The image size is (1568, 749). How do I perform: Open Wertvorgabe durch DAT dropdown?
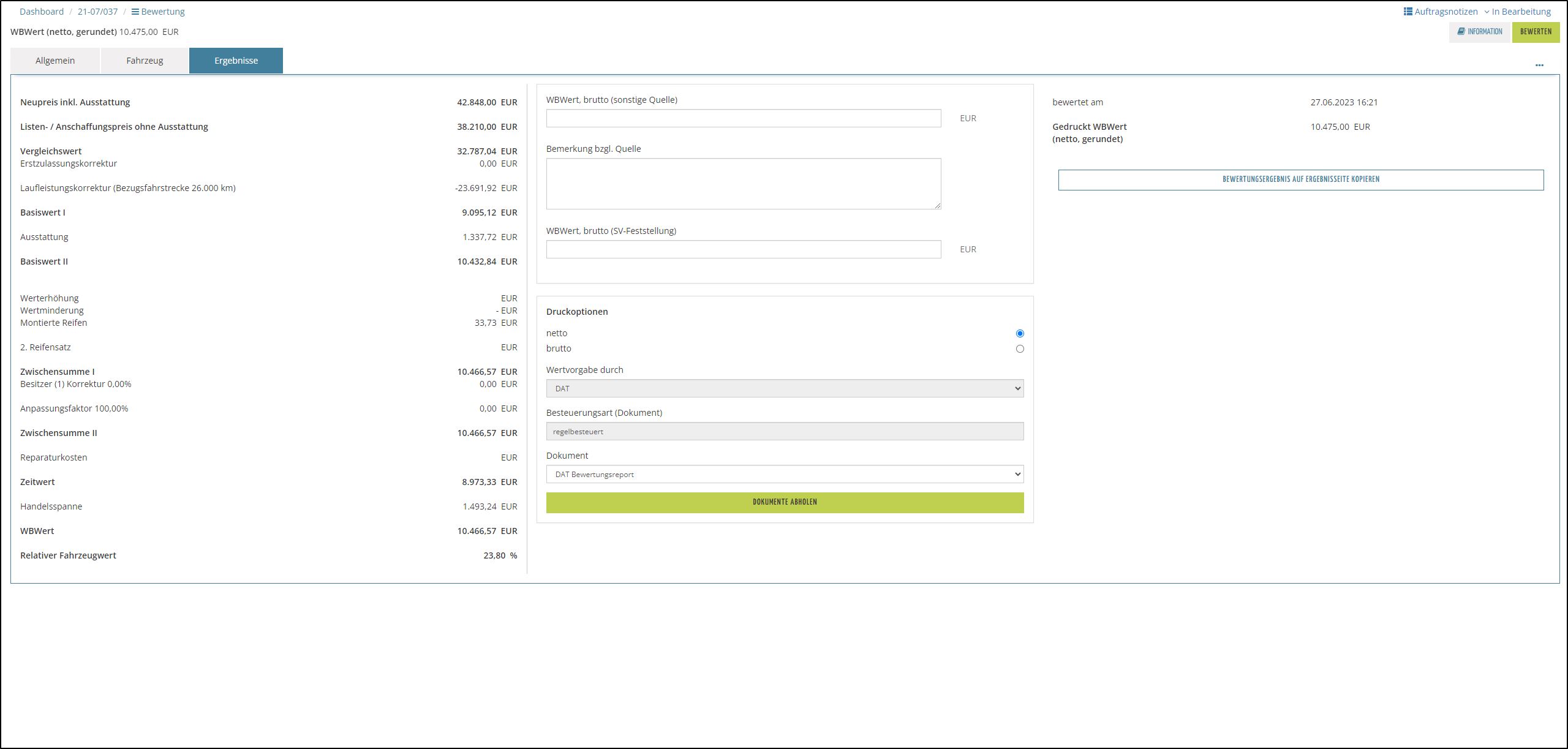784,388
